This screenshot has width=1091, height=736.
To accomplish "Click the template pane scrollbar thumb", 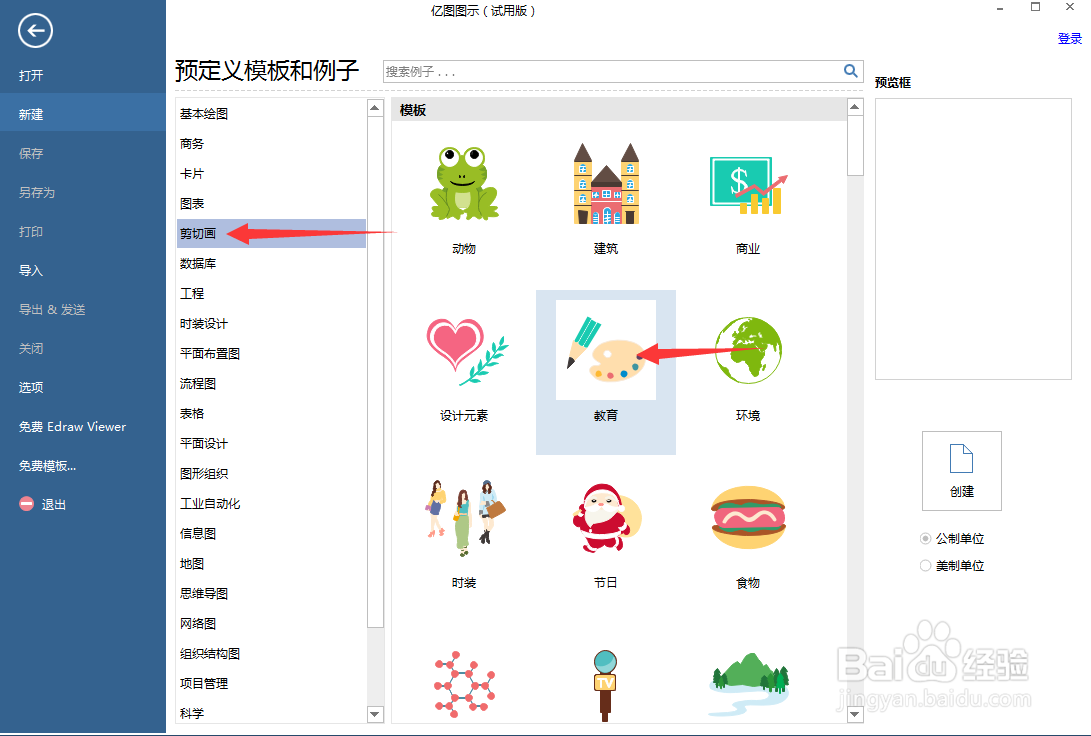I will [855, 145].
